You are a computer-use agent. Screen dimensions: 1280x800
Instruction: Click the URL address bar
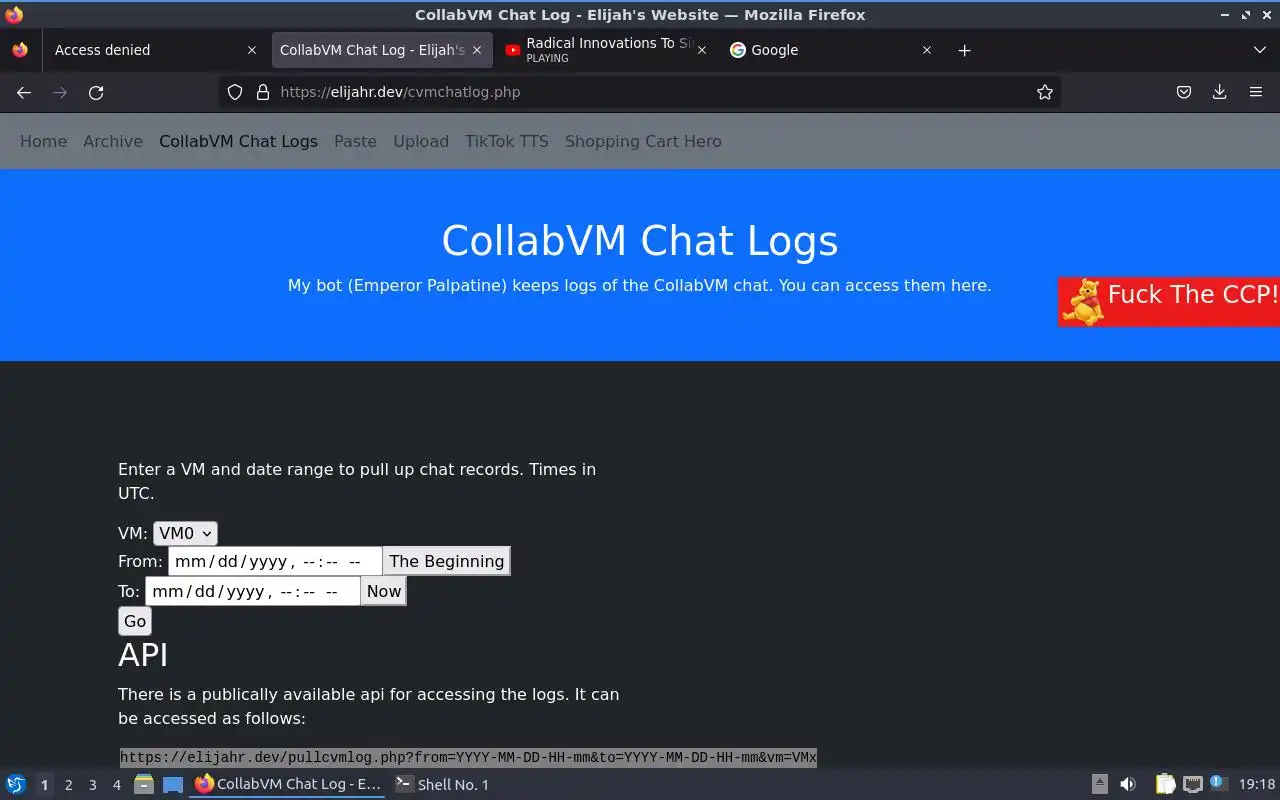point(640,92)
